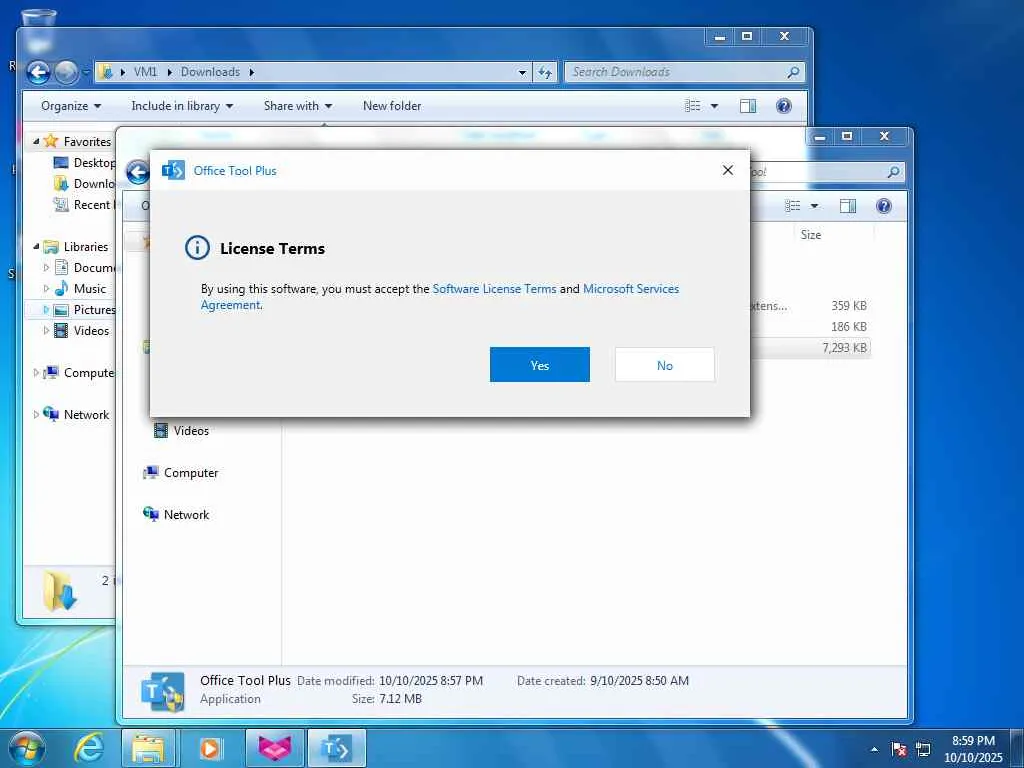This screenshot has height=768, width=1024.
Task: Open the Downloads address bar history dropdown
Action: pyautogui.click(x=522, y=72)
